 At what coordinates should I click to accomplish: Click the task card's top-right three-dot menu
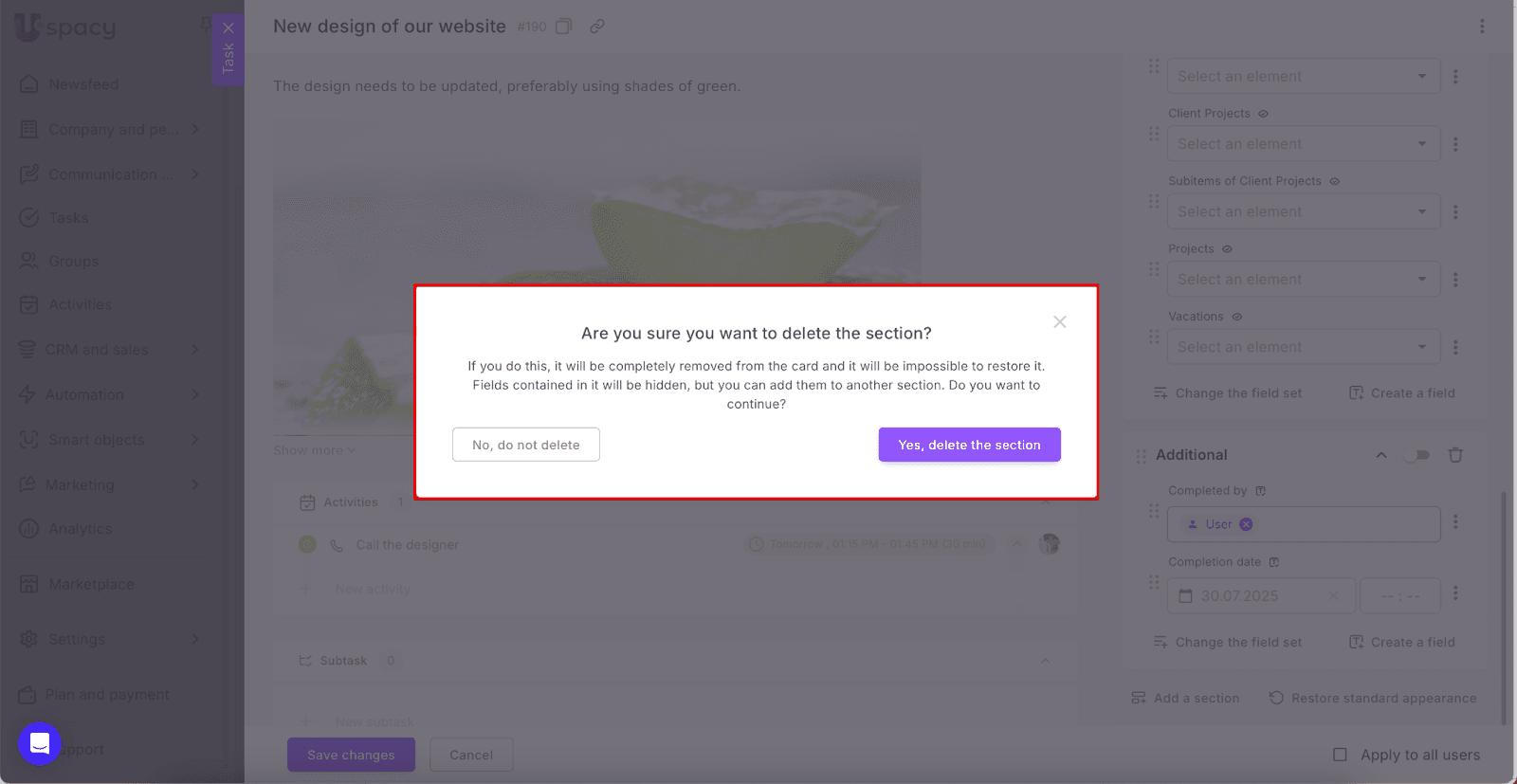(x=1482, y=27)
